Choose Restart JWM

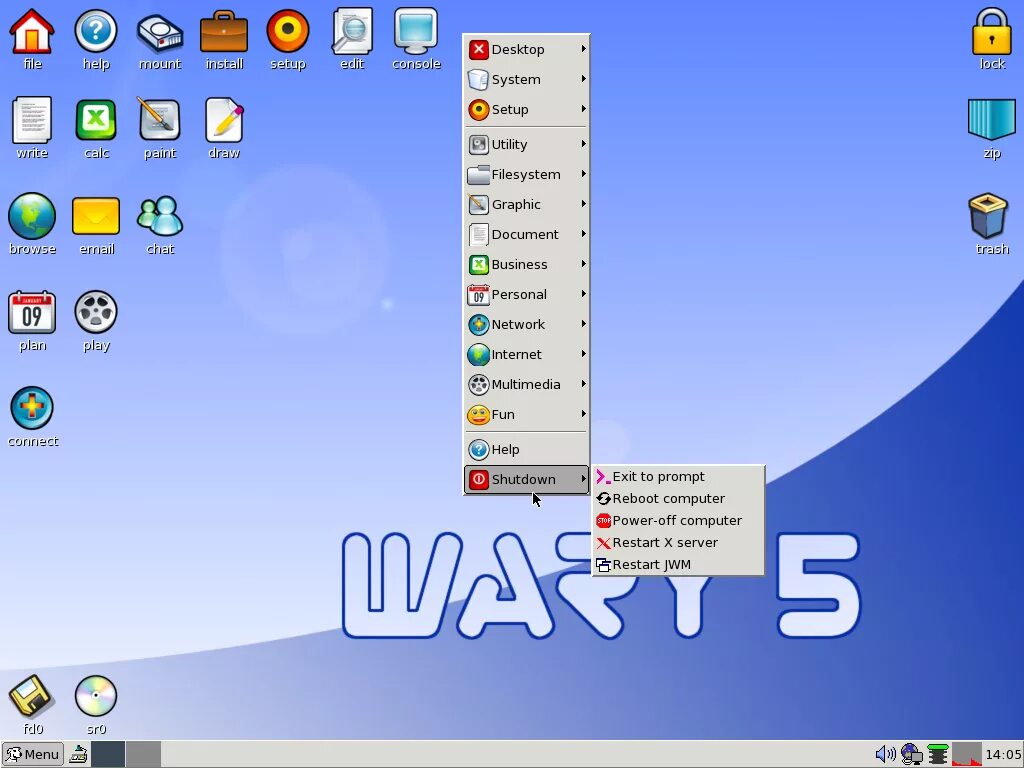678,565
